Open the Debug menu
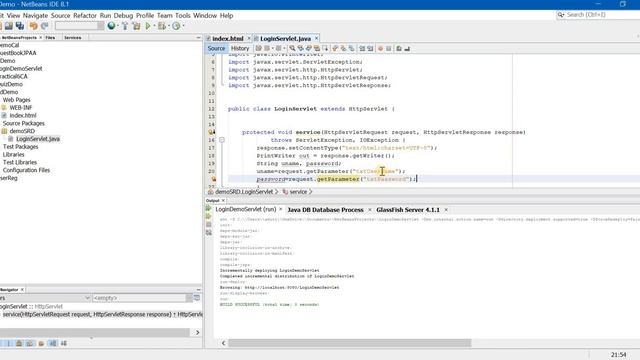The height and width of the screenshot is (360, 640). [x=123, y=16]
